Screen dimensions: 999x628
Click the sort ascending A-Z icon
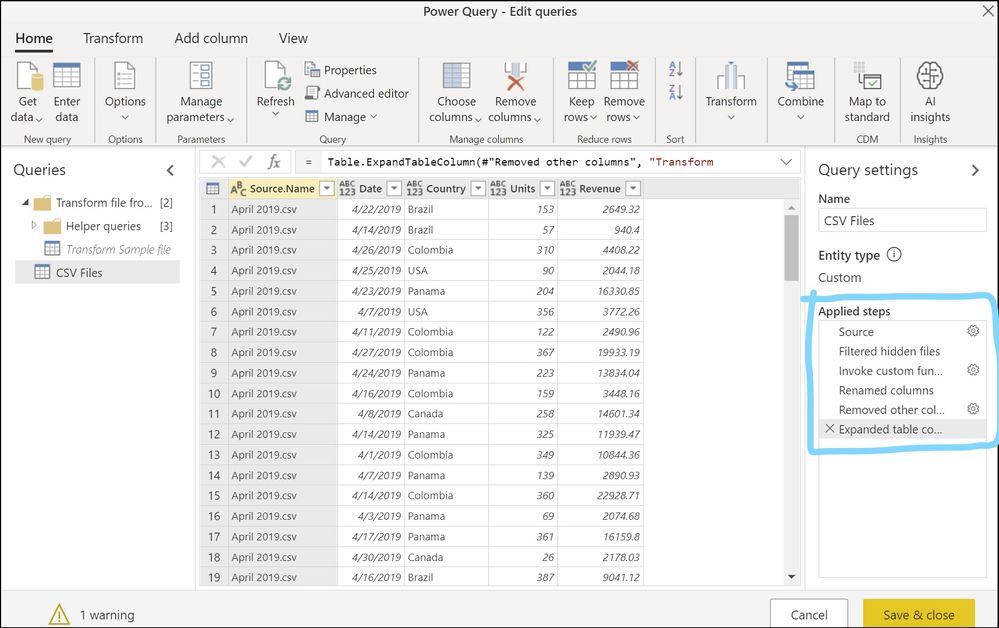(675, 69)
